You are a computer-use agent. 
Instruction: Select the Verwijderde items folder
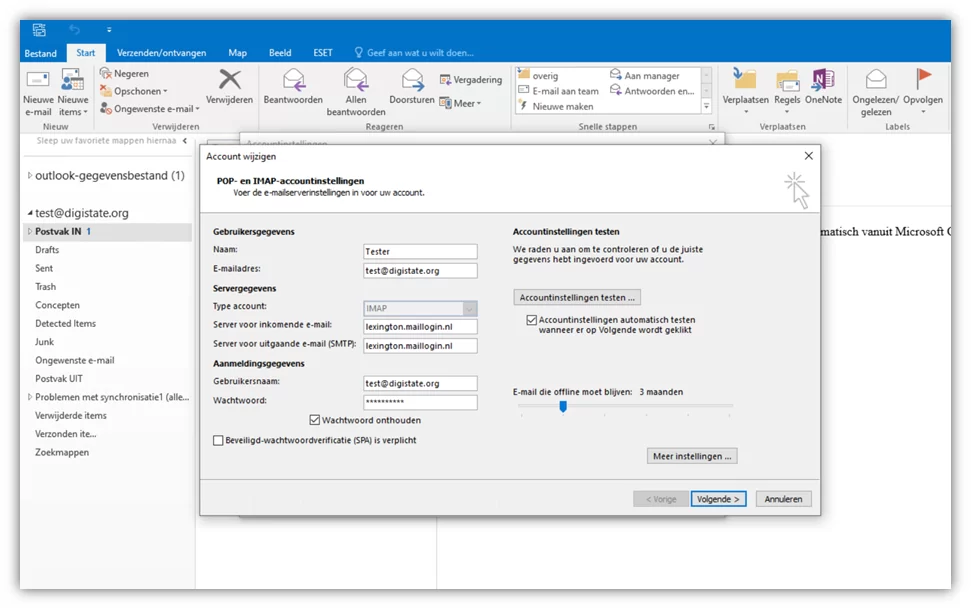click(x=71, y=416)
